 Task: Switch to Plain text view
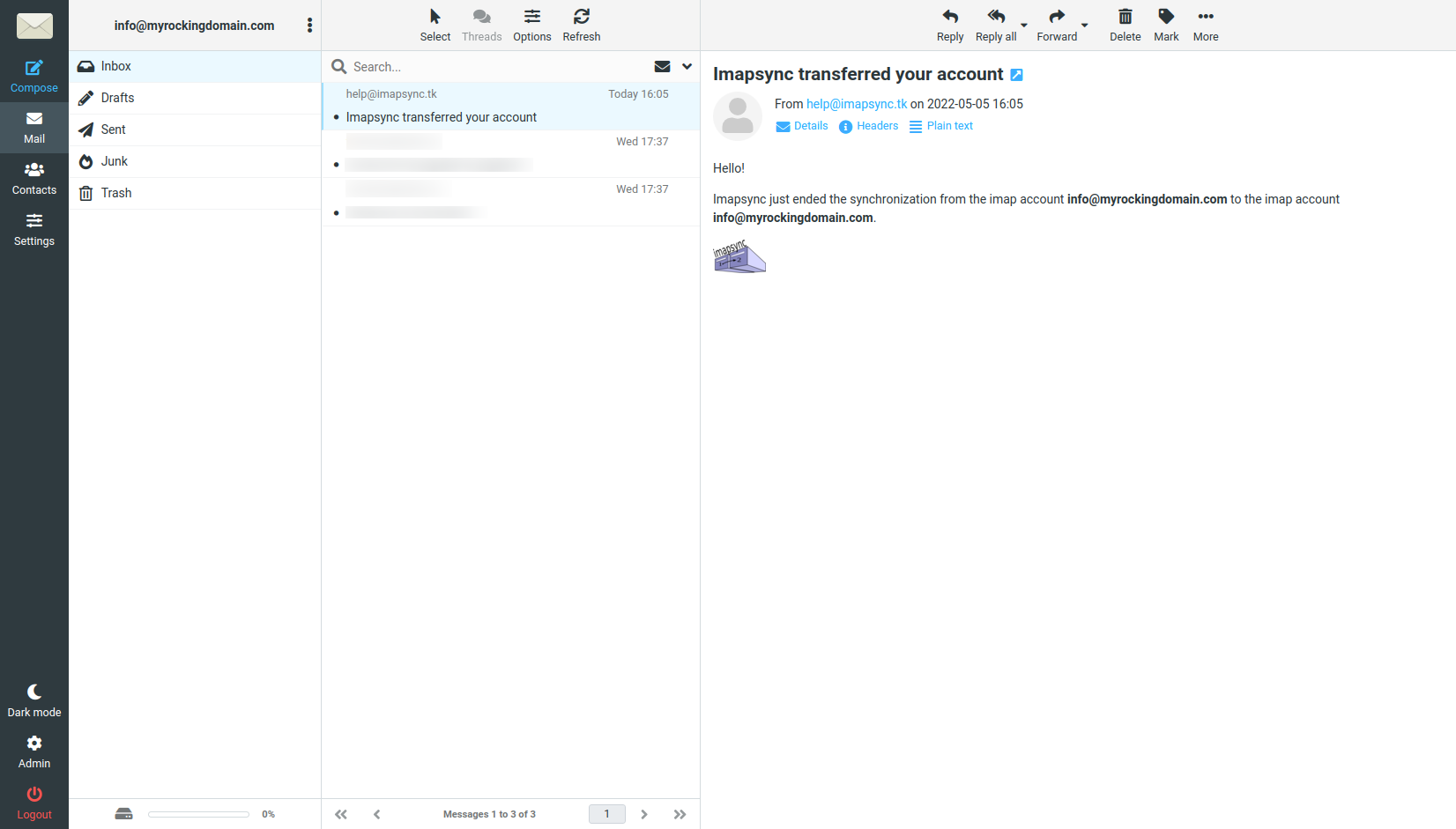coord(941,126)
